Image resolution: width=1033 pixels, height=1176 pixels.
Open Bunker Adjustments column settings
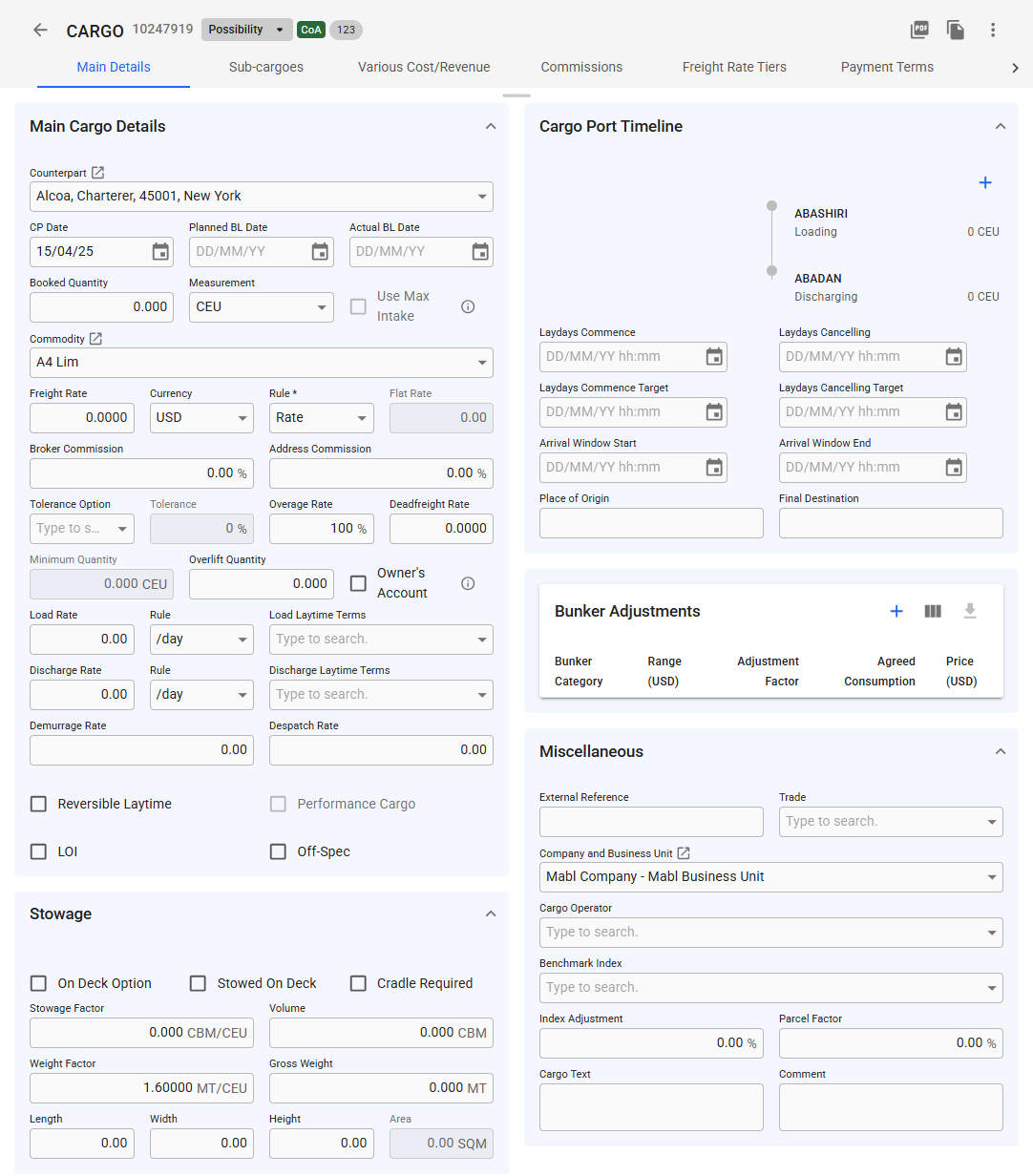(933, 611)
